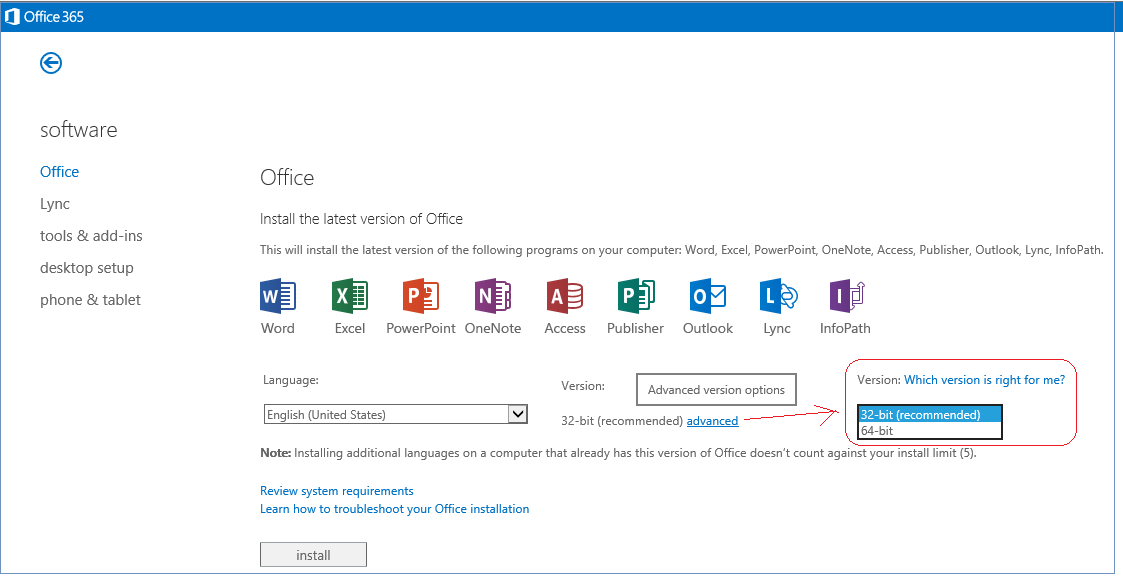Click the Publisher application icon
This screenshot has height=580, width=1123.
click(635, 296)
